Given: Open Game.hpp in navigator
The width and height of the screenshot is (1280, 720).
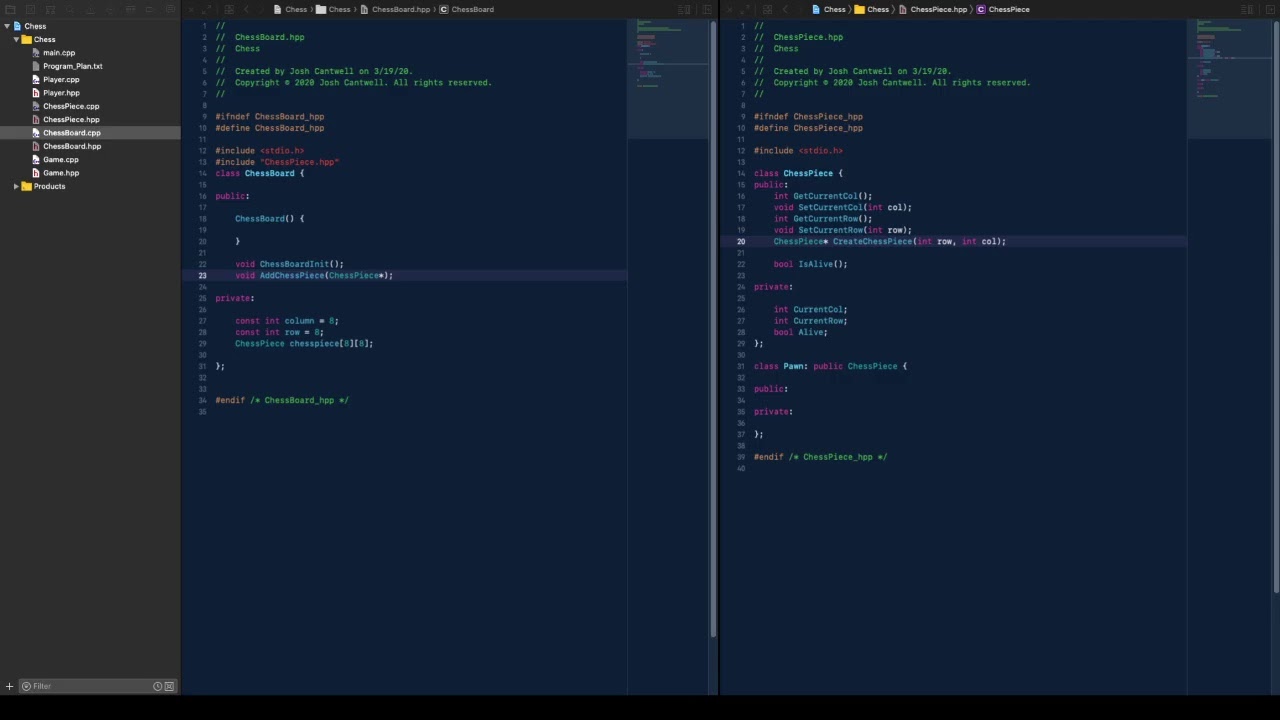Looking at the screenshot, I should [x=61, y=173].
